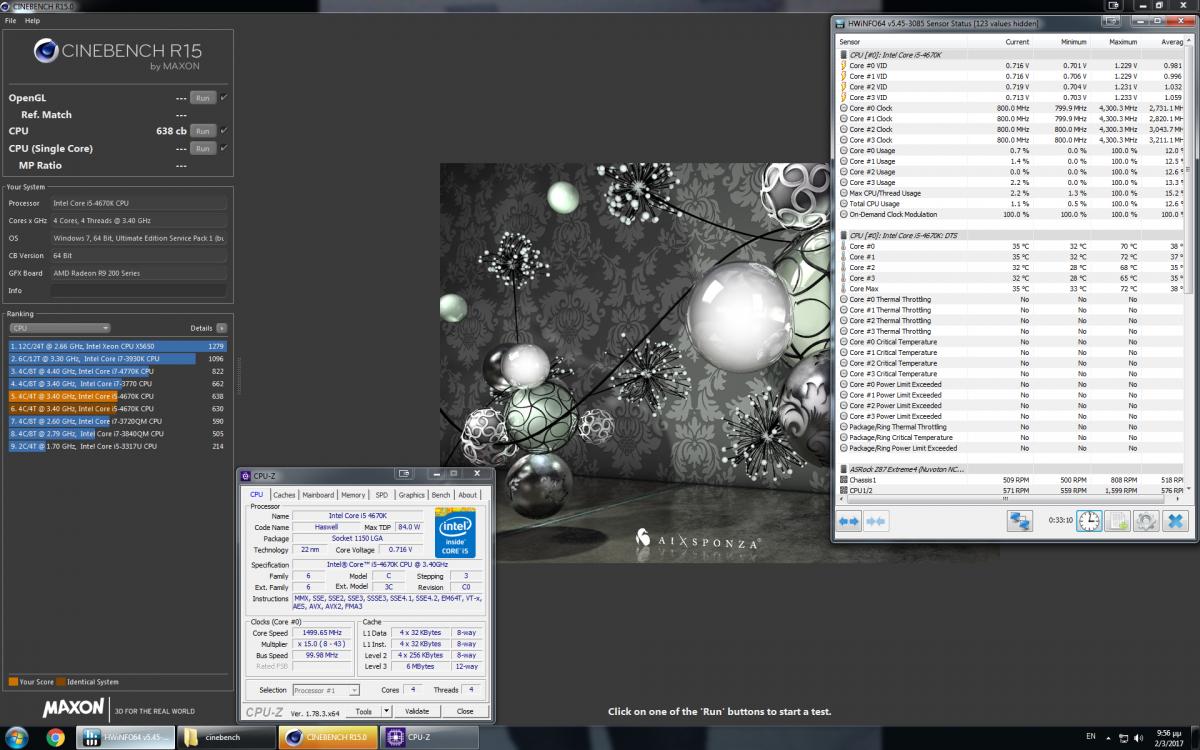
Task: Click the MAXON logo at bottom left
Action: coord(73,708)
